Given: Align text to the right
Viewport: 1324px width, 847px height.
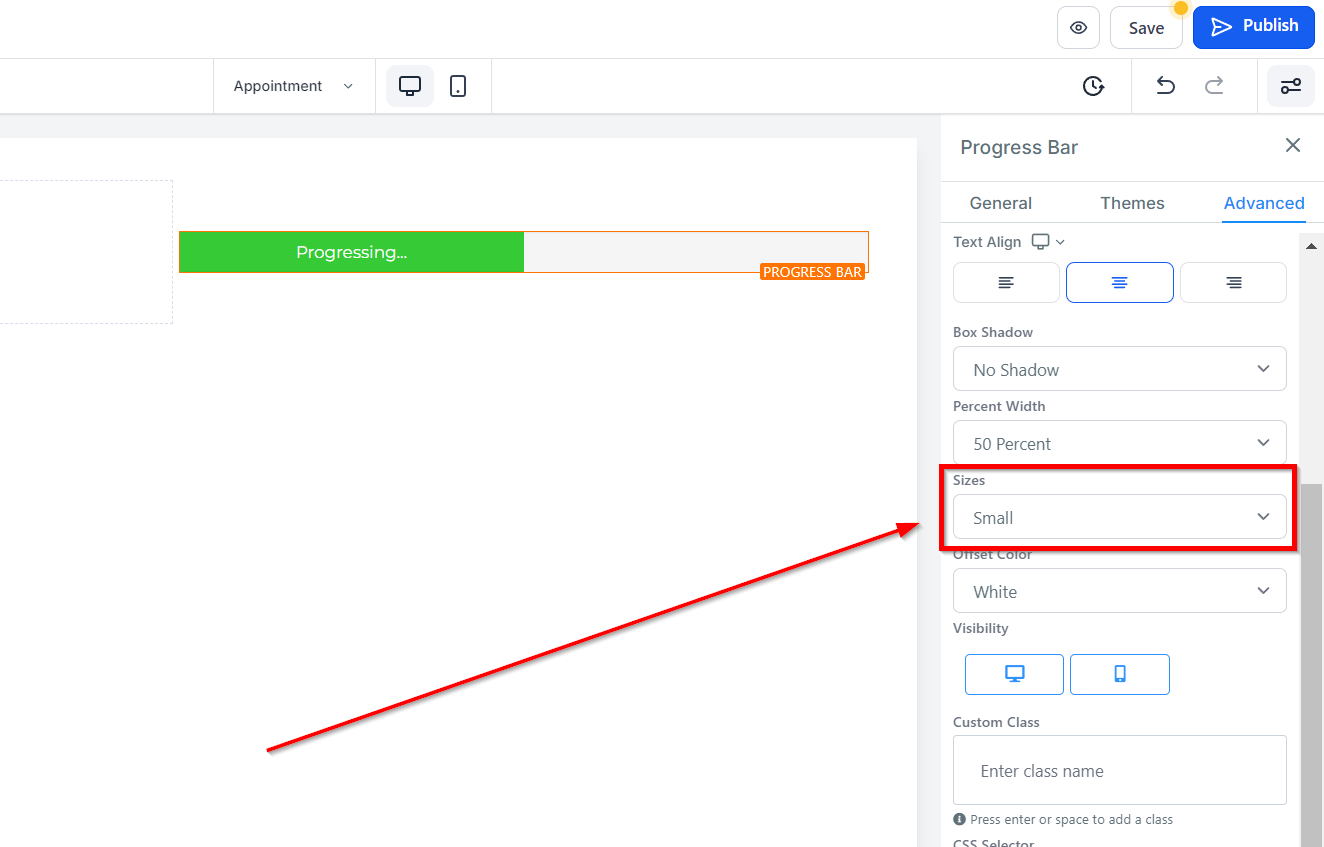Looking at the screenshot, I should [x=1234, y=283].
